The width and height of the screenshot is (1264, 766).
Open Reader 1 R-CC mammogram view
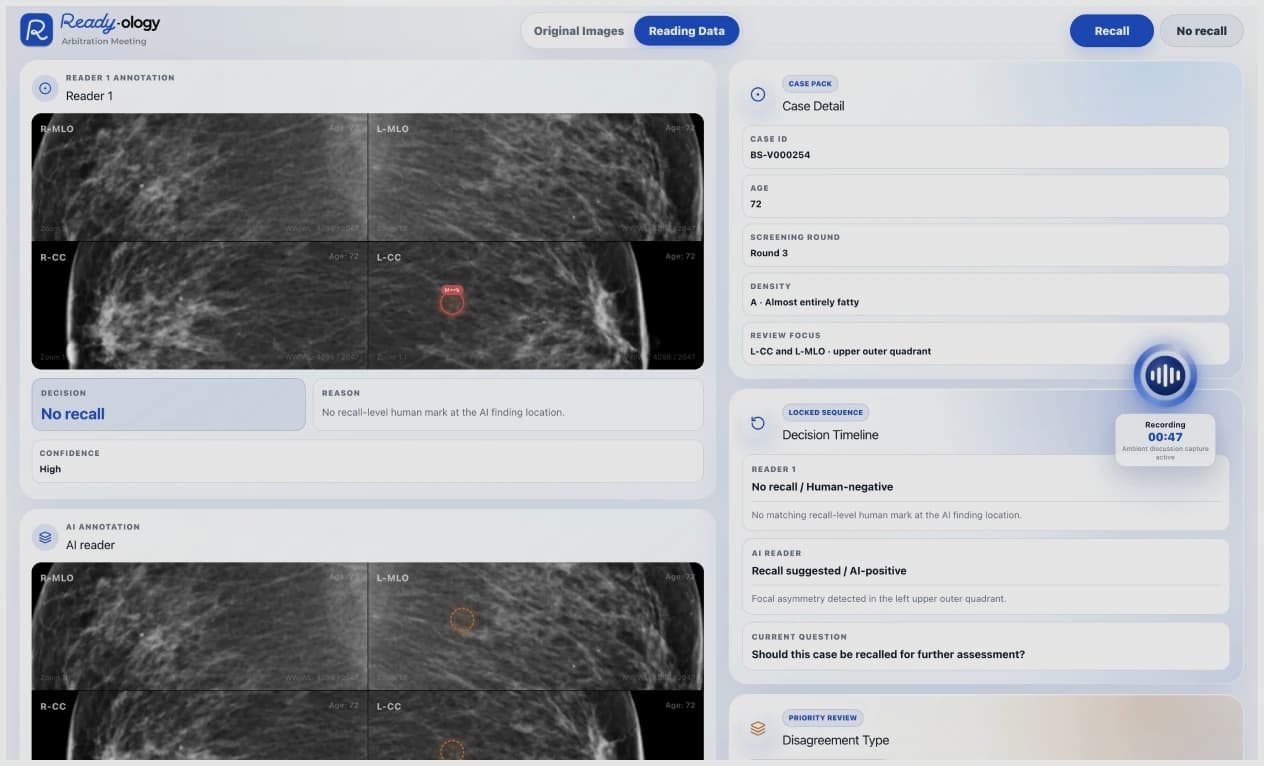click(x=200, y=305)
